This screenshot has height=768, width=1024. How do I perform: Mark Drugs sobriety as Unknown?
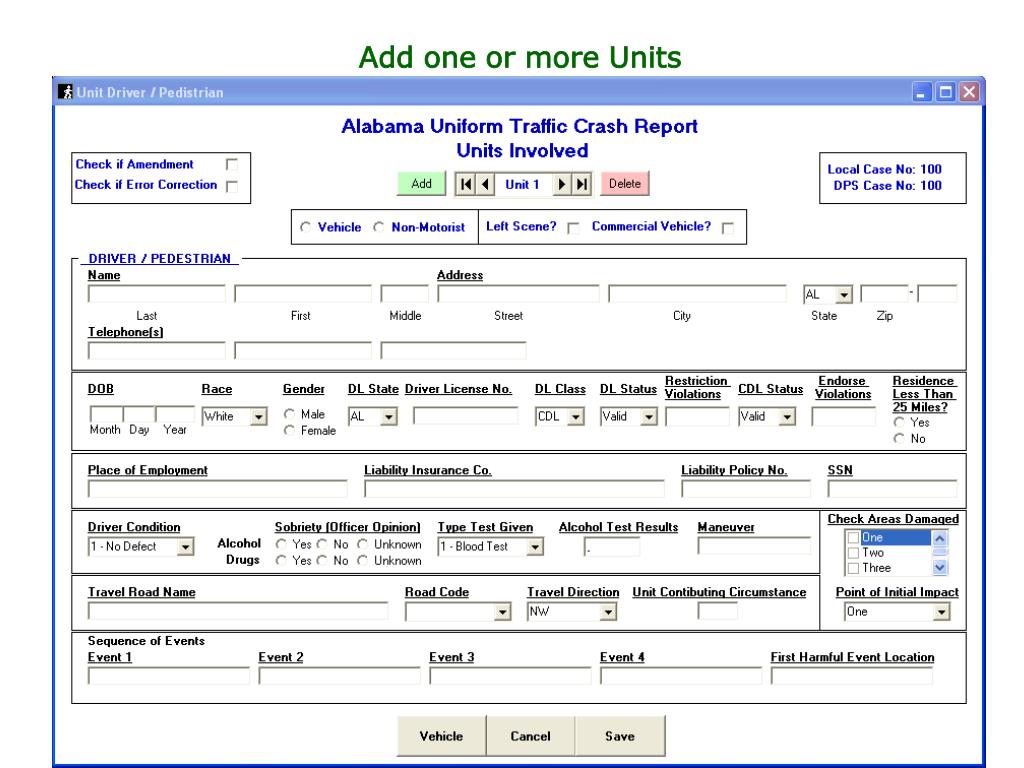click(362, 560)
